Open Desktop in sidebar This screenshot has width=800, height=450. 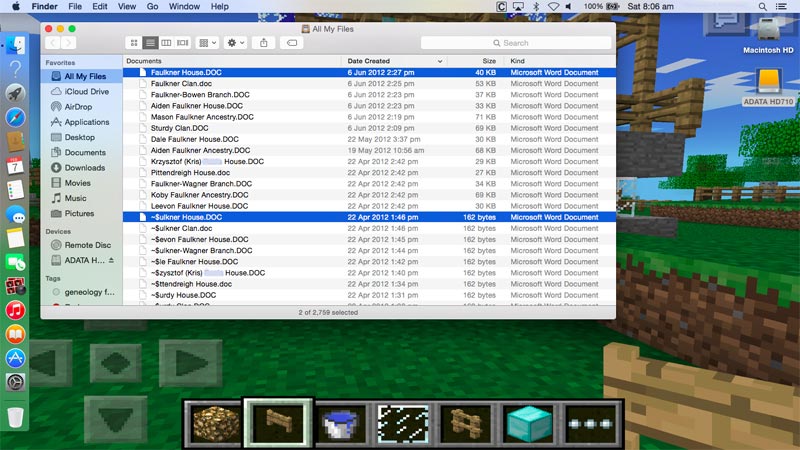point(81,137)
